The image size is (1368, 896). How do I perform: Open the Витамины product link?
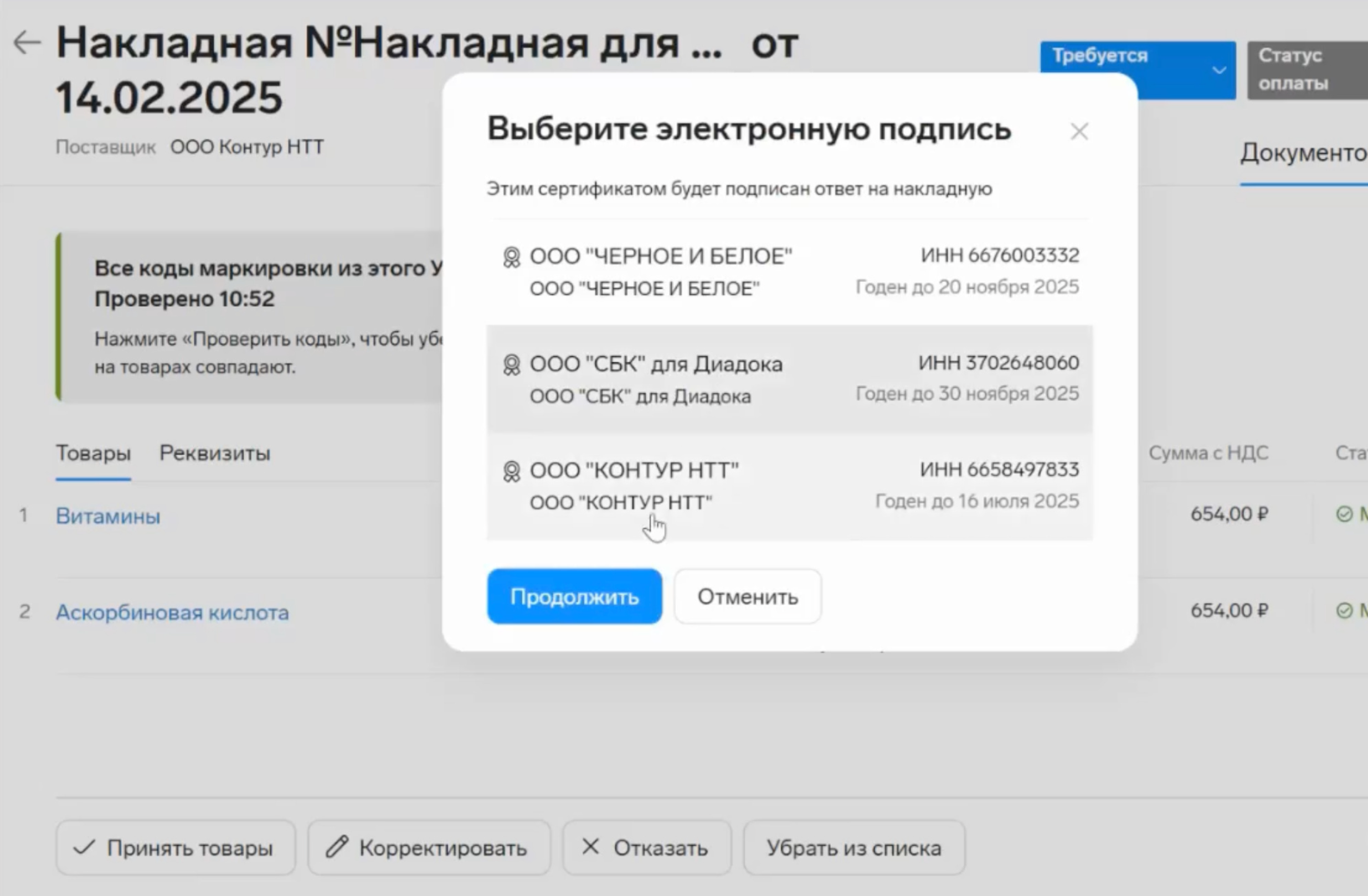click(108, 516)
